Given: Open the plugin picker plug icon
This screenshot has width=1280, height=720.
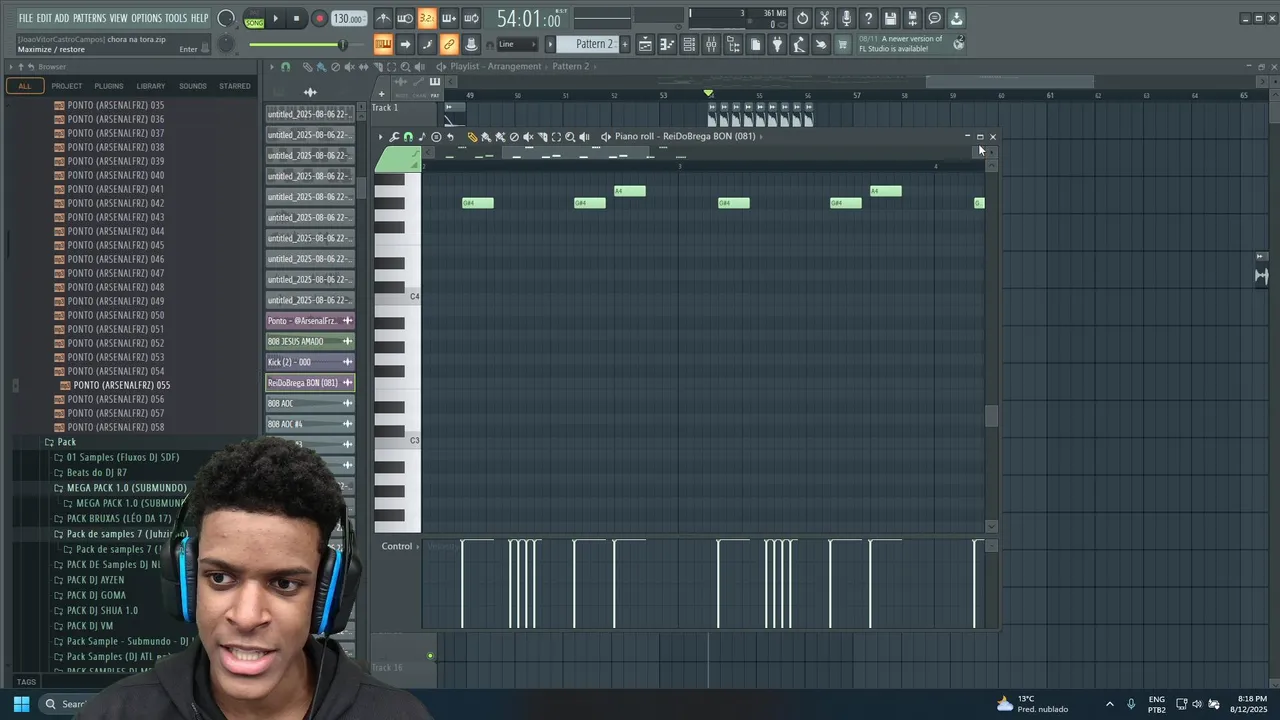Looking at the screenshot, I should [x=777, y=44].
